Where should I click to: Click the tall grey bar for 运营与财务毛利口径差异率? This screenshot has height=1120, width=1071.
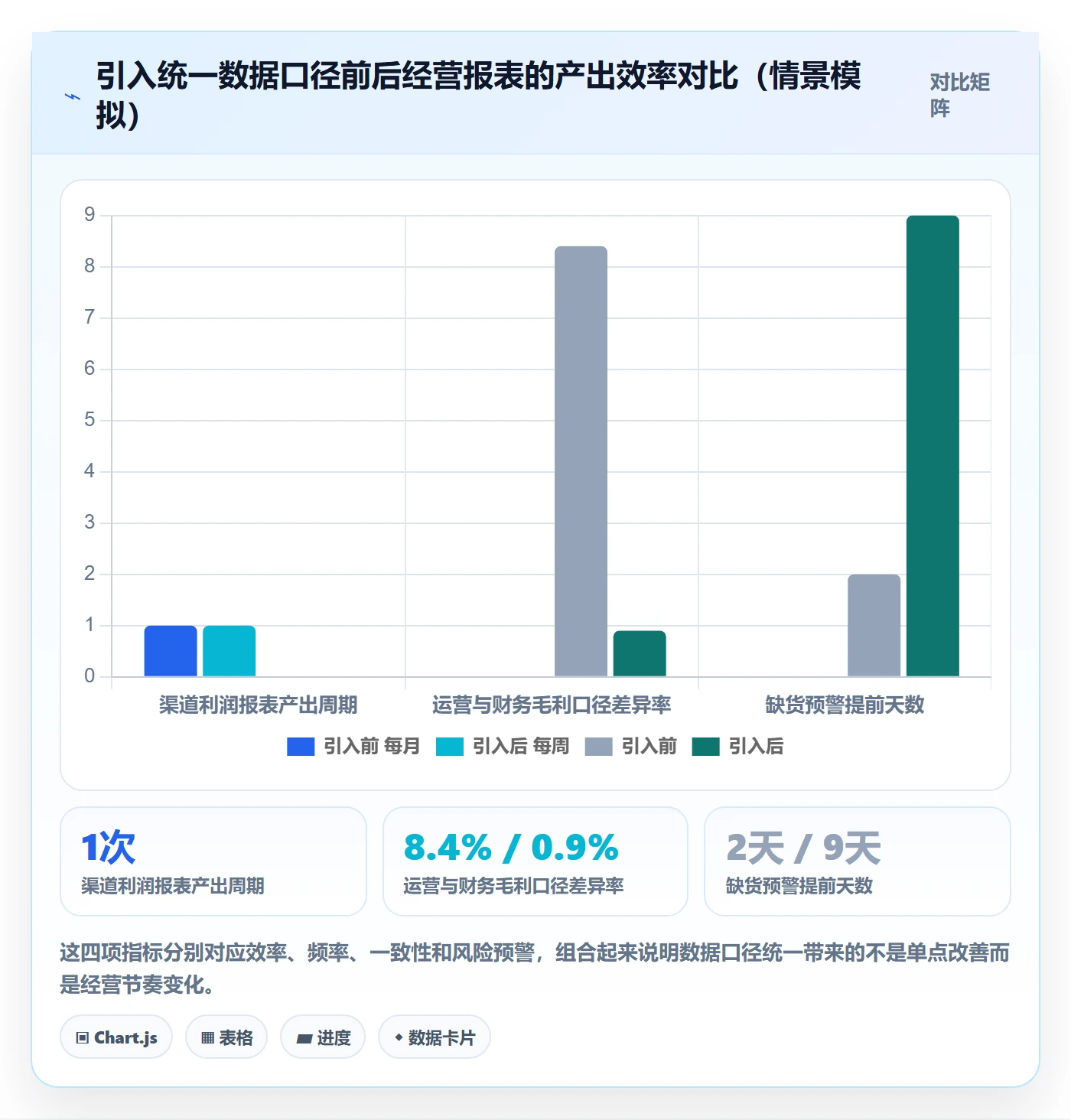coord(581,461)
